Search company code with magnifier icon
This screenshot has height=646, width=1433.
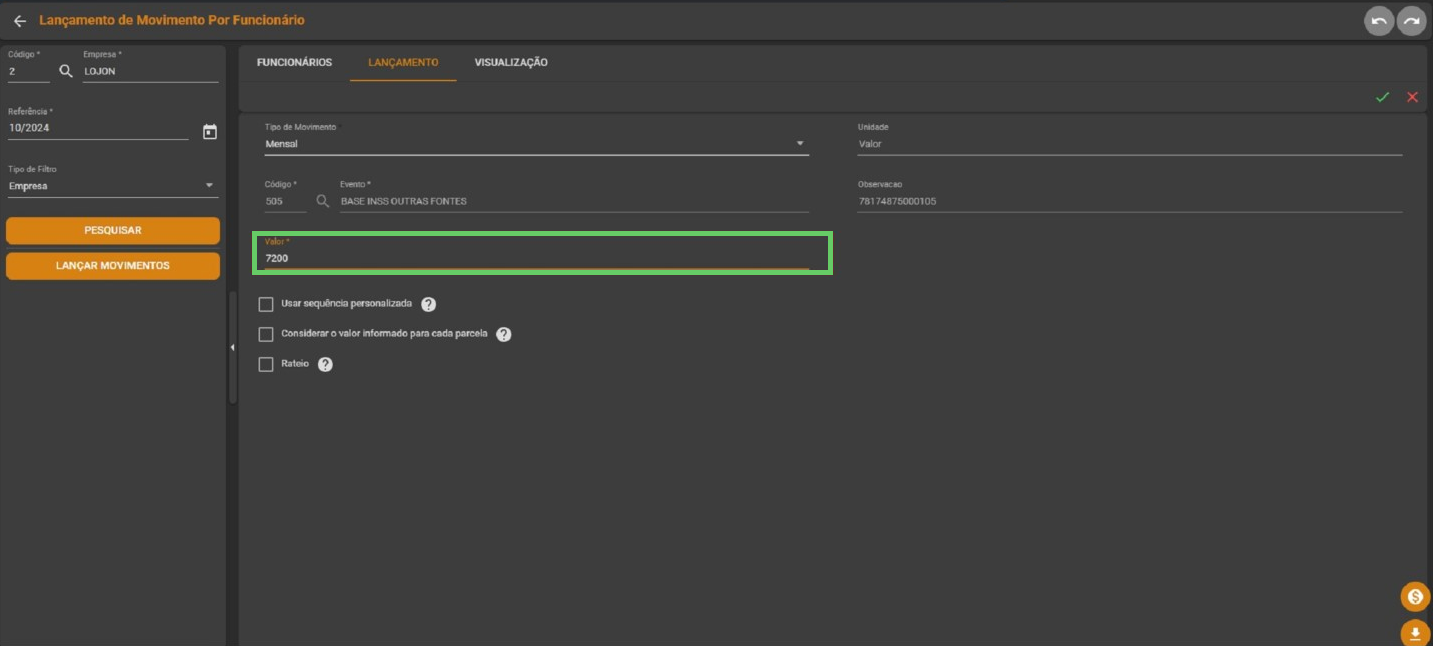[x=66, y=72]
